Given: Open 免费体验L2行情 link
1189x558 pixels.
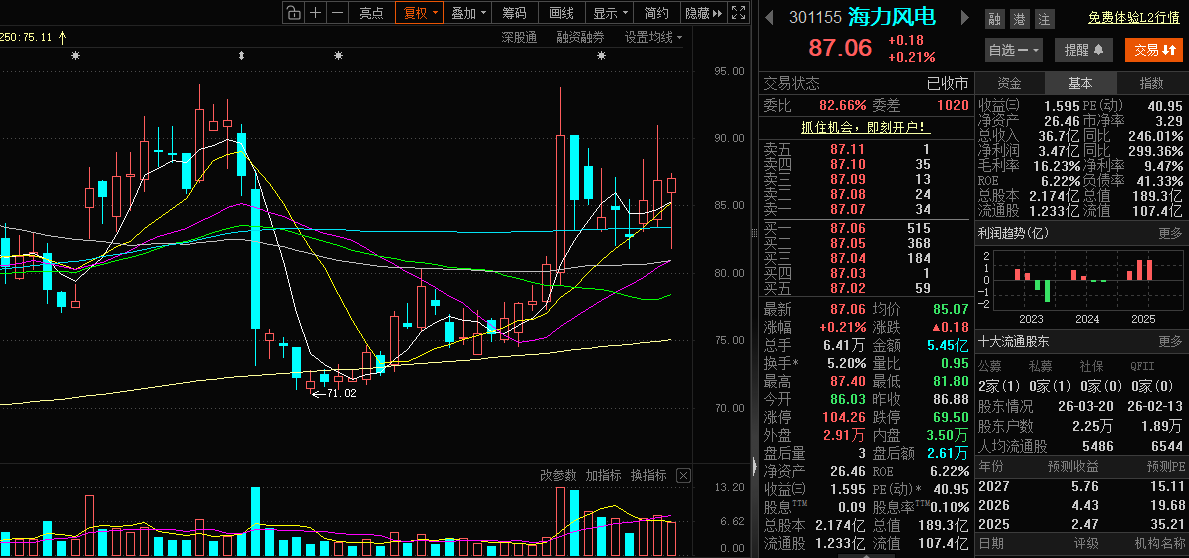Looking at the screenshot, I should coord(1135,17).
